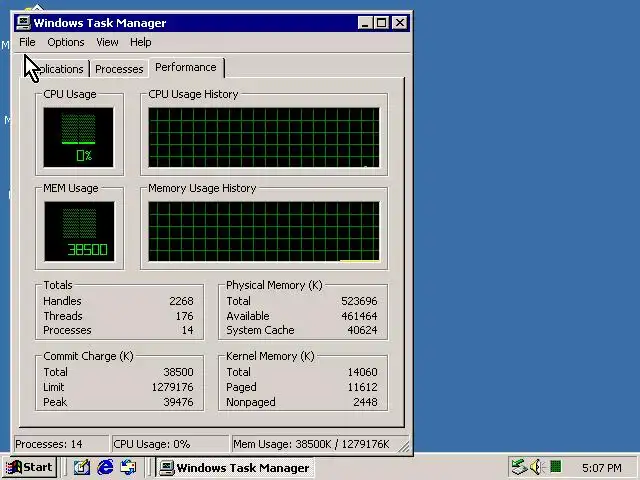The width and height of the screenshot is (640, 480).
Task: Click the CPU Usage 0% gauge
Action: 78,137
